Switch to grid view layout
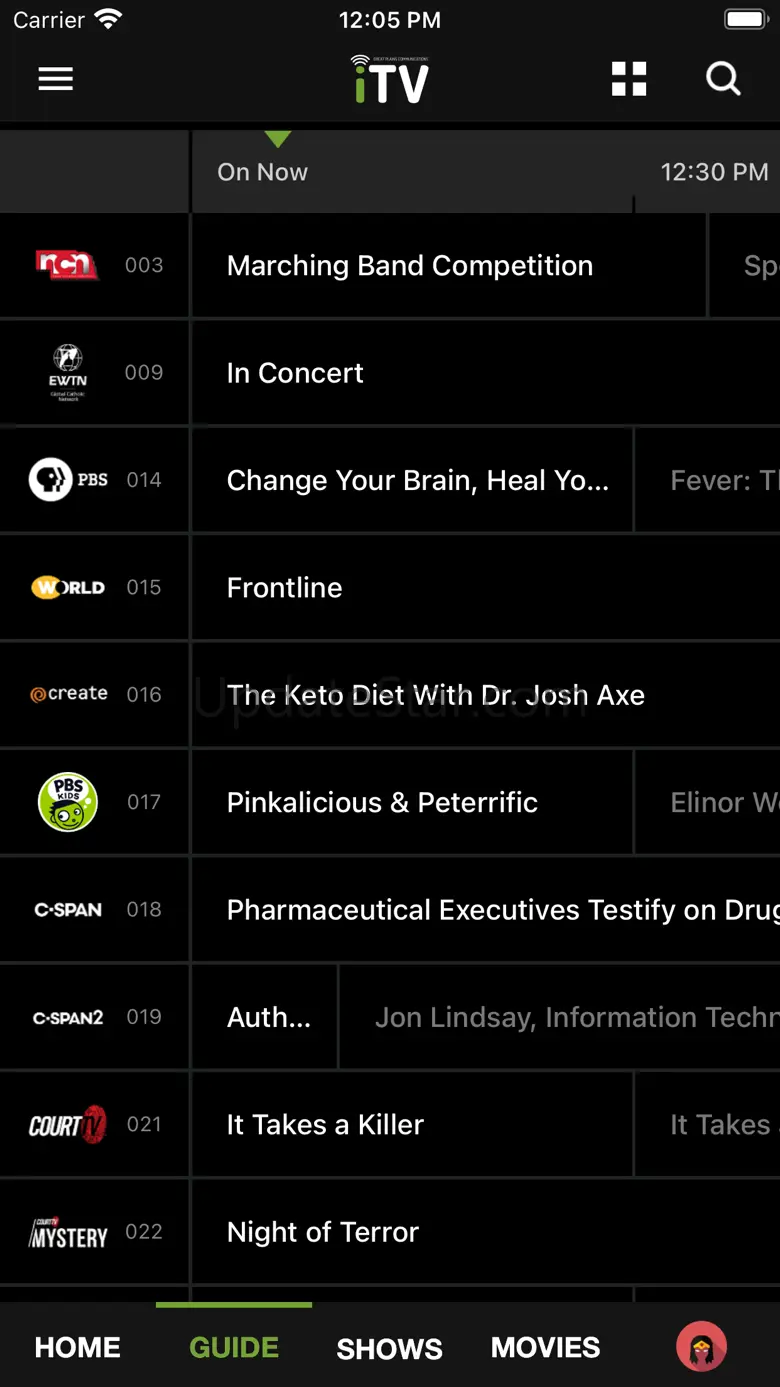 click(x=629, y=79)
